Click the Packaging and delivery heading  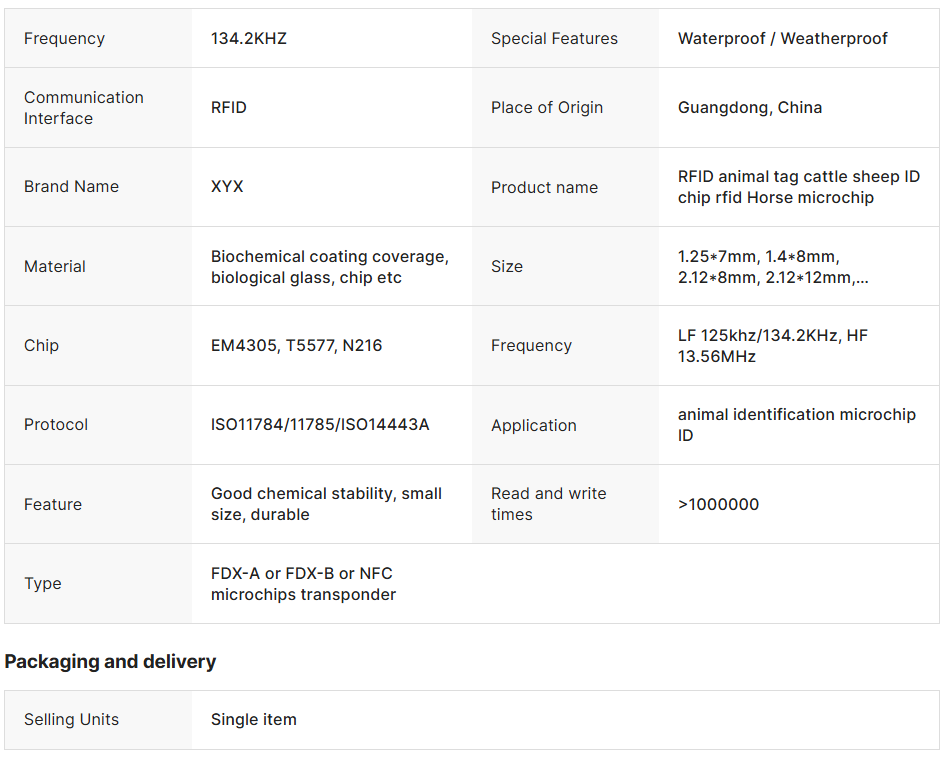[x=110, y=662]
